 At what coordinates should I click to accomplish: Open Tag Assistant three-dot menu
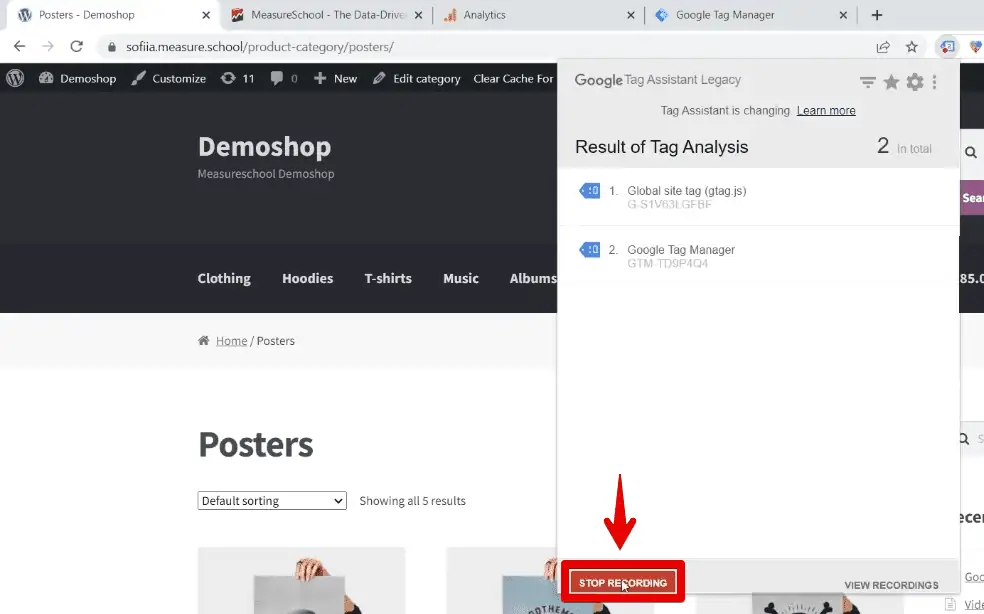coord(935,82)
